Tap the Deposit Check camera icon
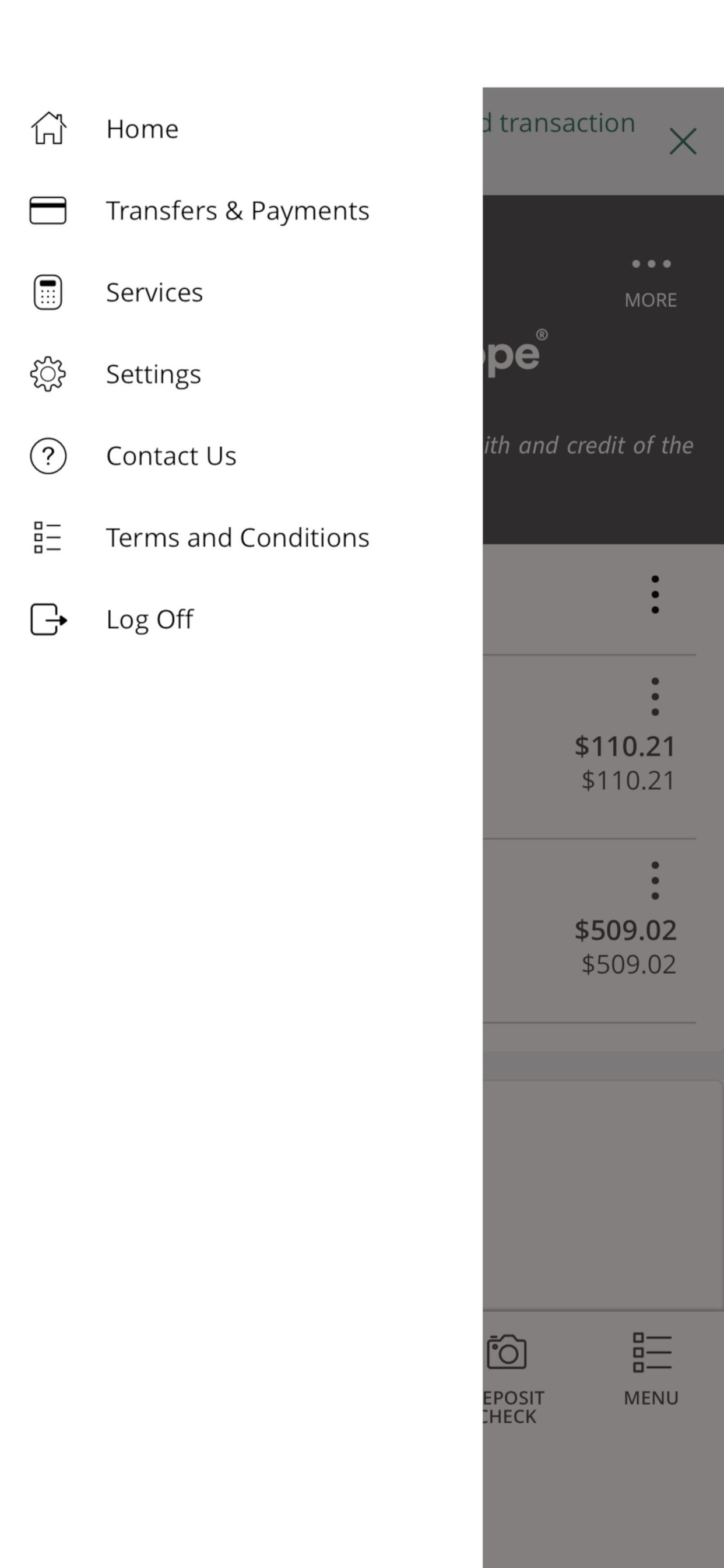 tap(507, 1352)
